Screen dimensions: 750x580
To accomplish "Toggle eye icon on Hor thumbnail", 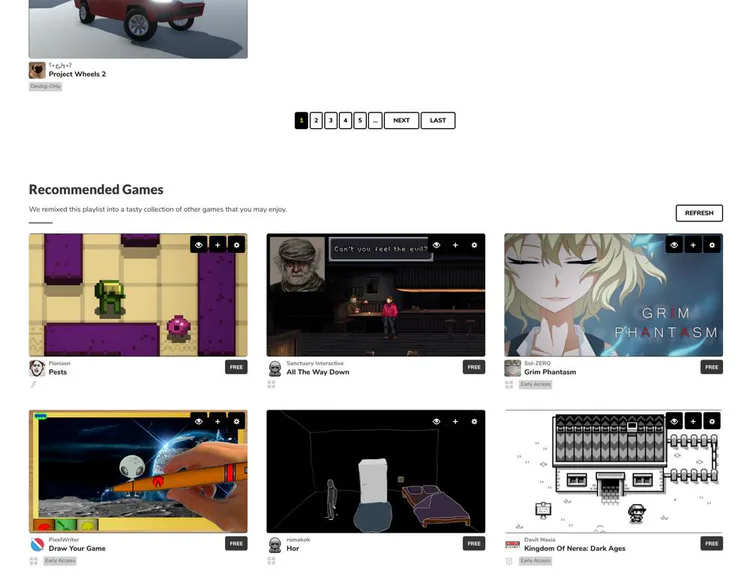I will [436, 421].
